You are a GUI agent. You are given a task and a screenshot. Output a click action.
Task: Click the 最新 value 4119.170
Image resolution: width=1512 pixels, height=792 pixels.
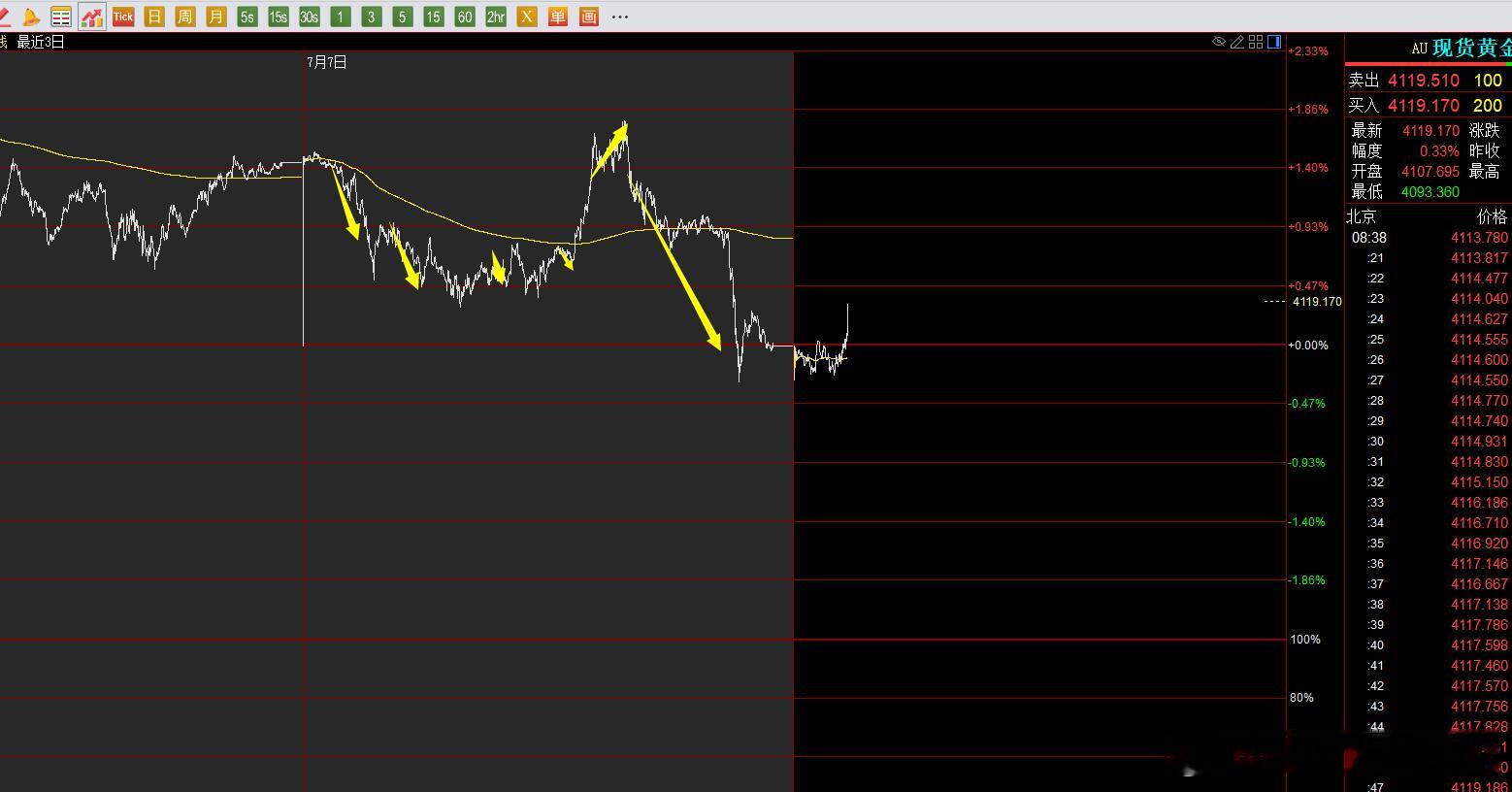tap(1430, 130)
